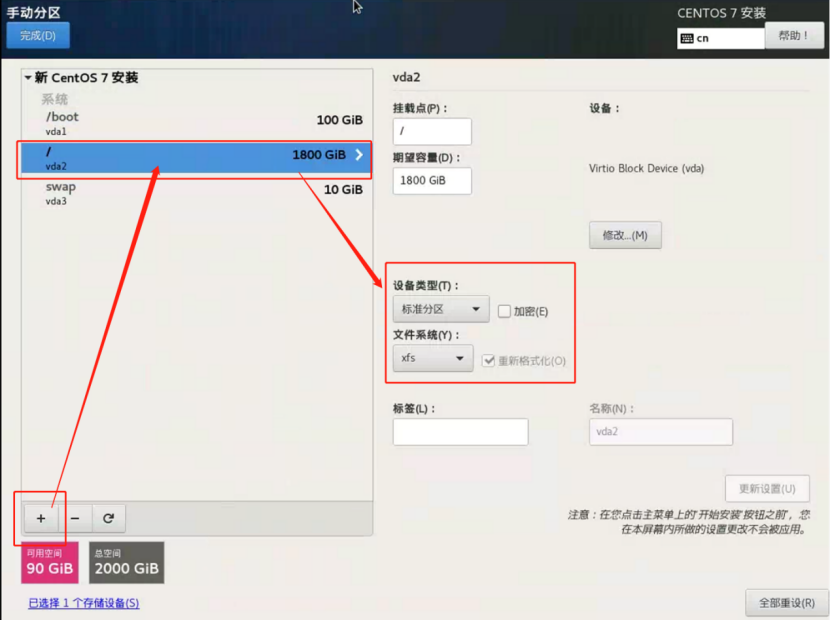Image resolution: width=831 pixels, height=620 pixels.
Task: Click the 系统 group heading
Action: [55, 99]
